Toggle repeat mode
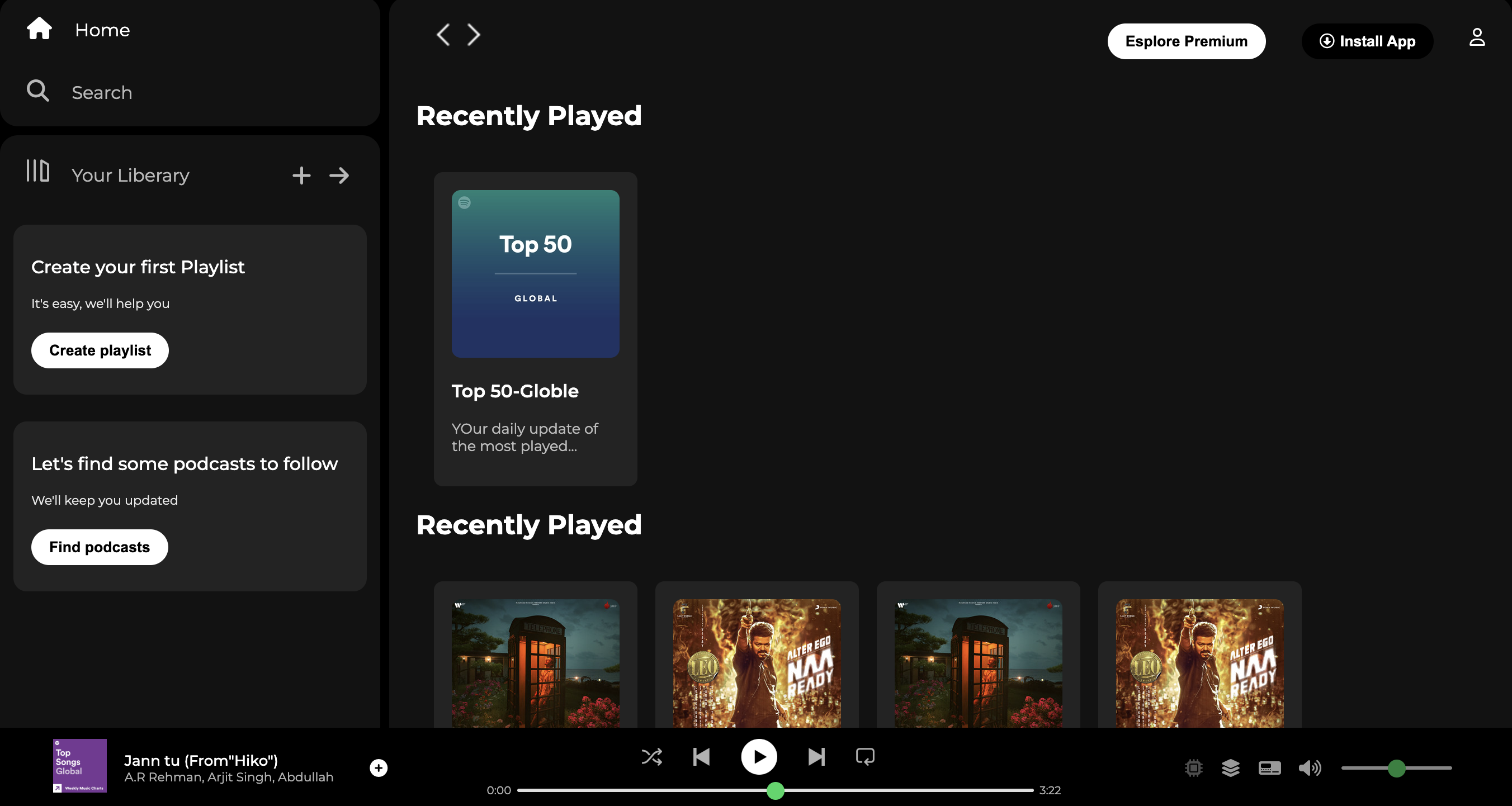Image resolution: width=1512 pixels, height=806 pixels. click(x=865, y=757)
